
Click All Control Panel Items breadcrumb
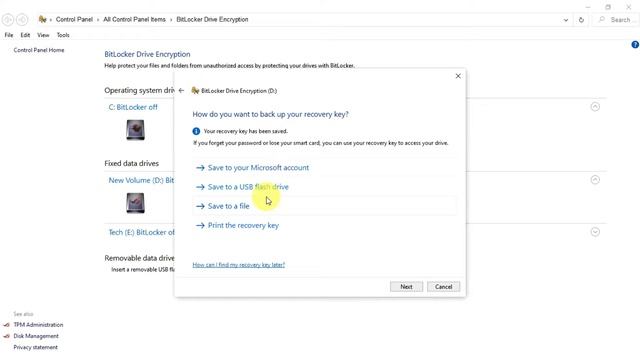tap(134, 19)
